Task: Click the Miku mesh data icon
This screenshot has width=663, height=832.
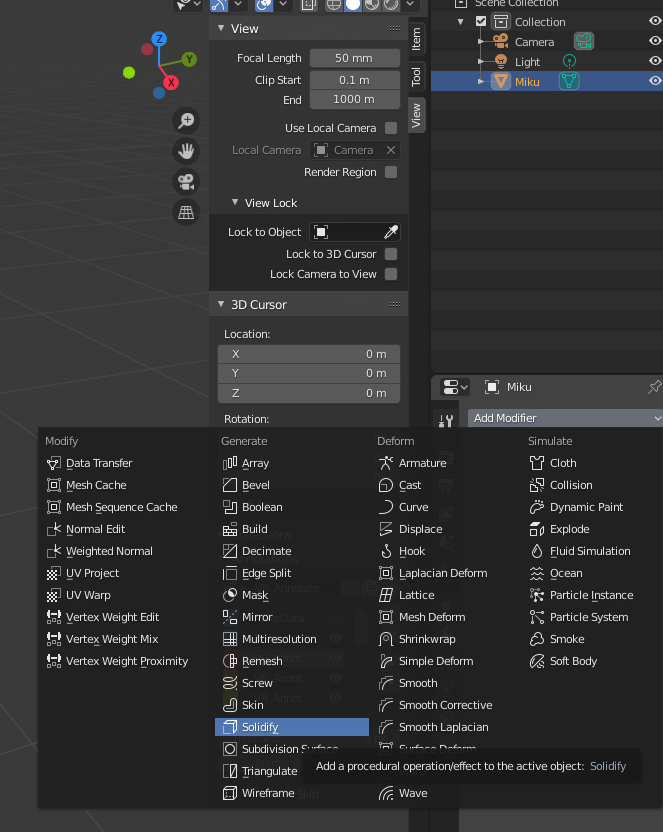Action: coord(569,81)
